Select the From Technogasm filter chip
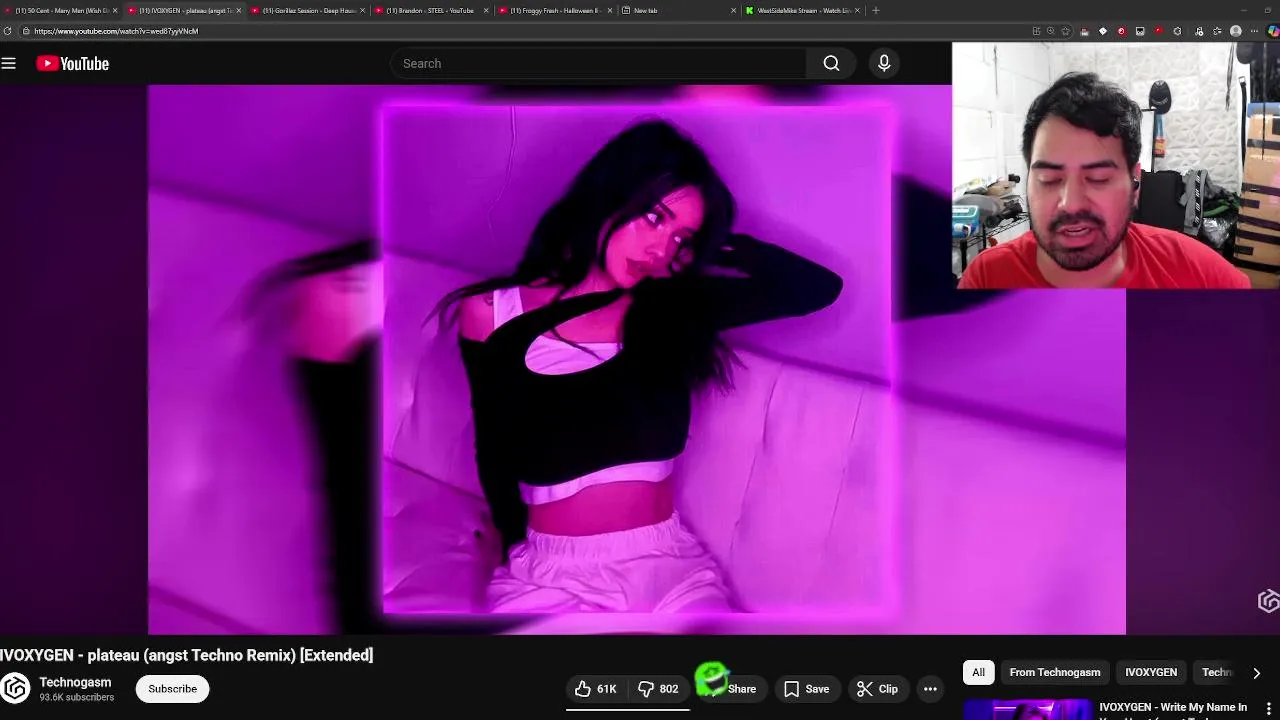Screen dimensions: 1280x720 click(1054, 672)
